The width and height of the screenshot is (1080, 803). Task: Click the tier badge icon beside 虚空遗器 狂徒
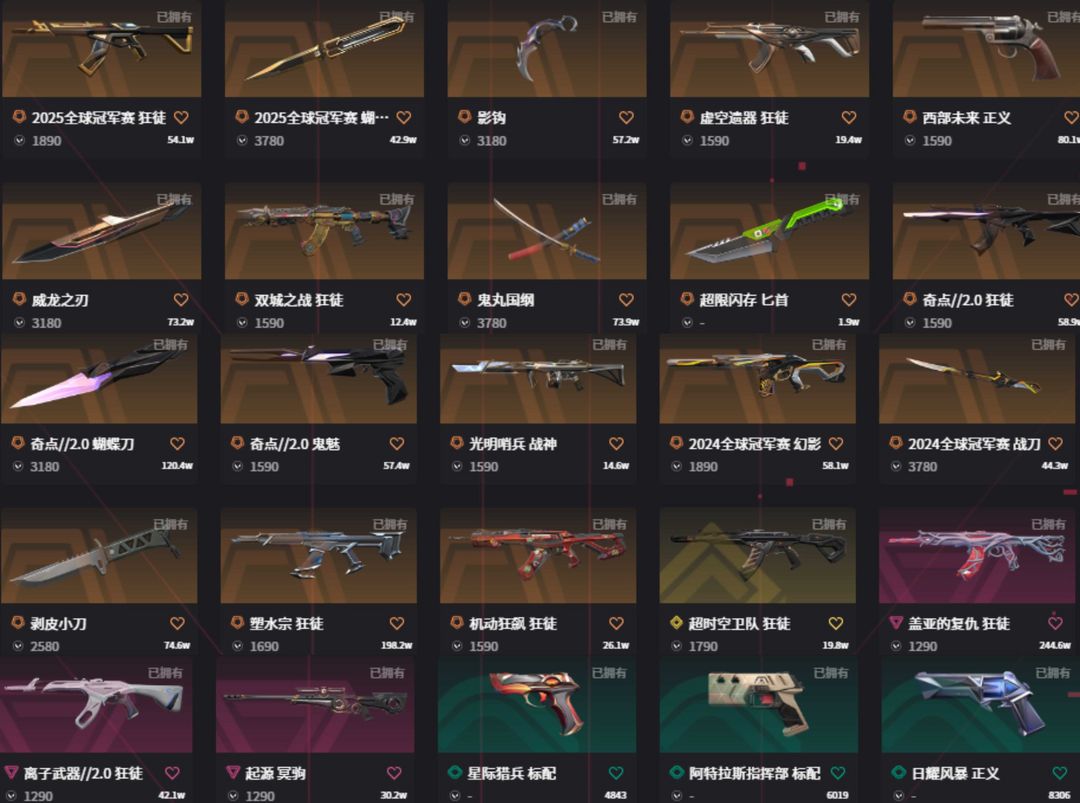pyautogui.click(x=687, y=117)
